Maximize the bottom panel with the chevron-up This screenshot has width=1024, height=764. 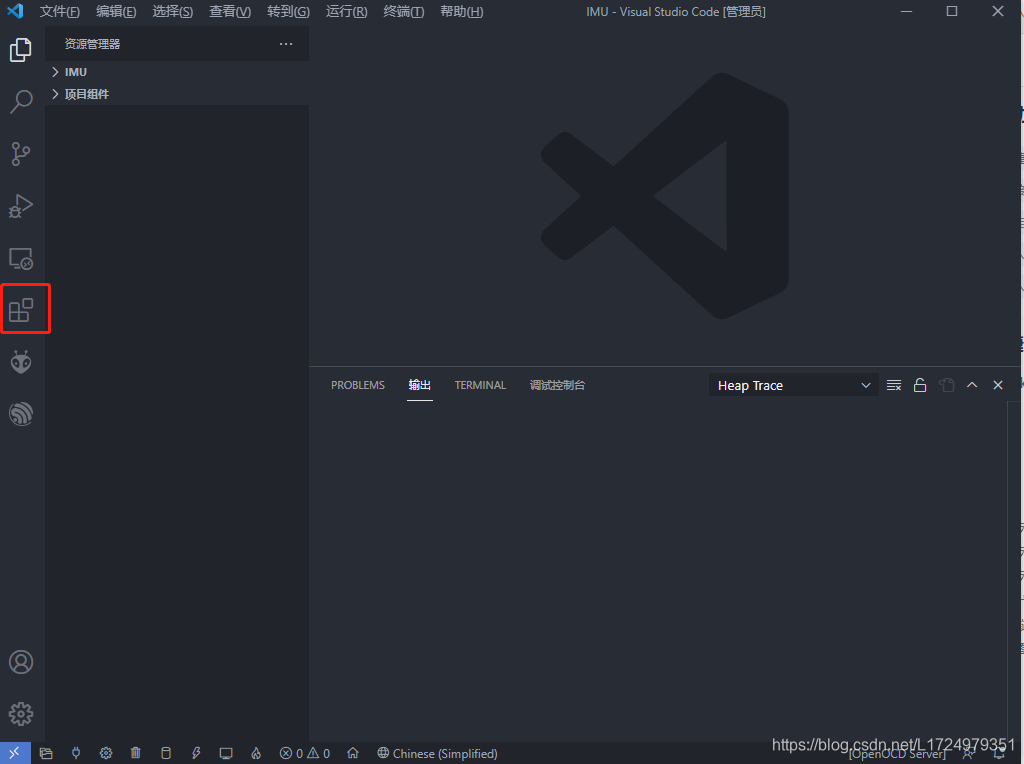click(x=972, y=385)
